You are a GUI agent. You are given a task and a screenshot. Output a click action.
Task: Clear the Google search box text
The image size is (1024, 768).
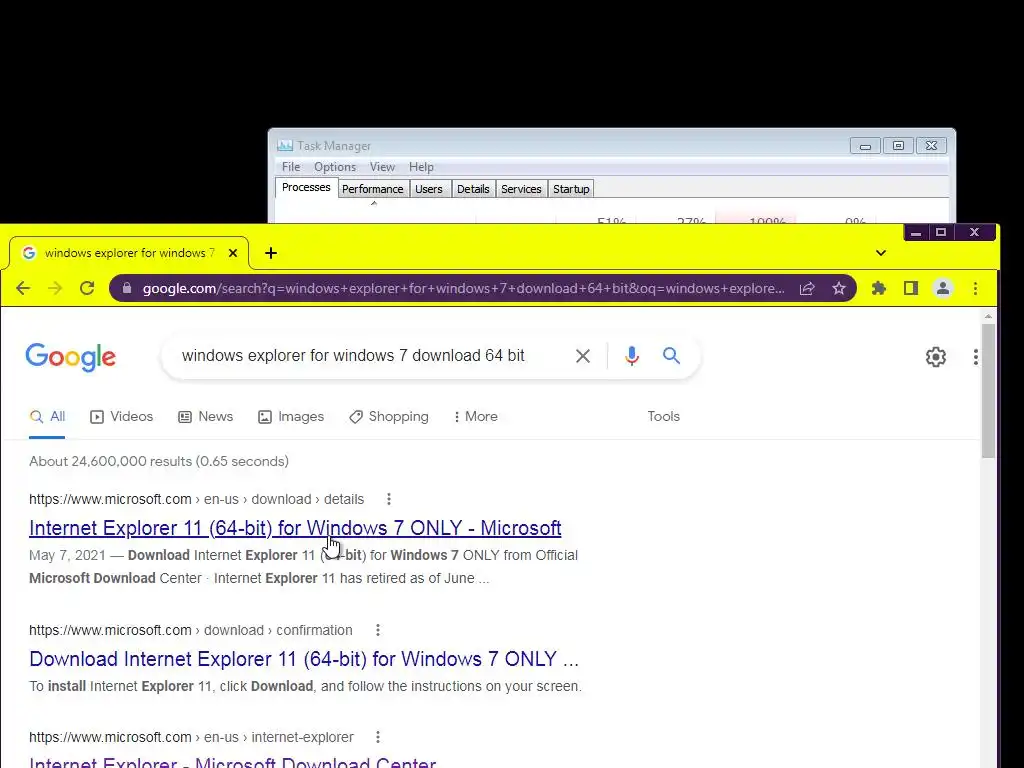583,356
